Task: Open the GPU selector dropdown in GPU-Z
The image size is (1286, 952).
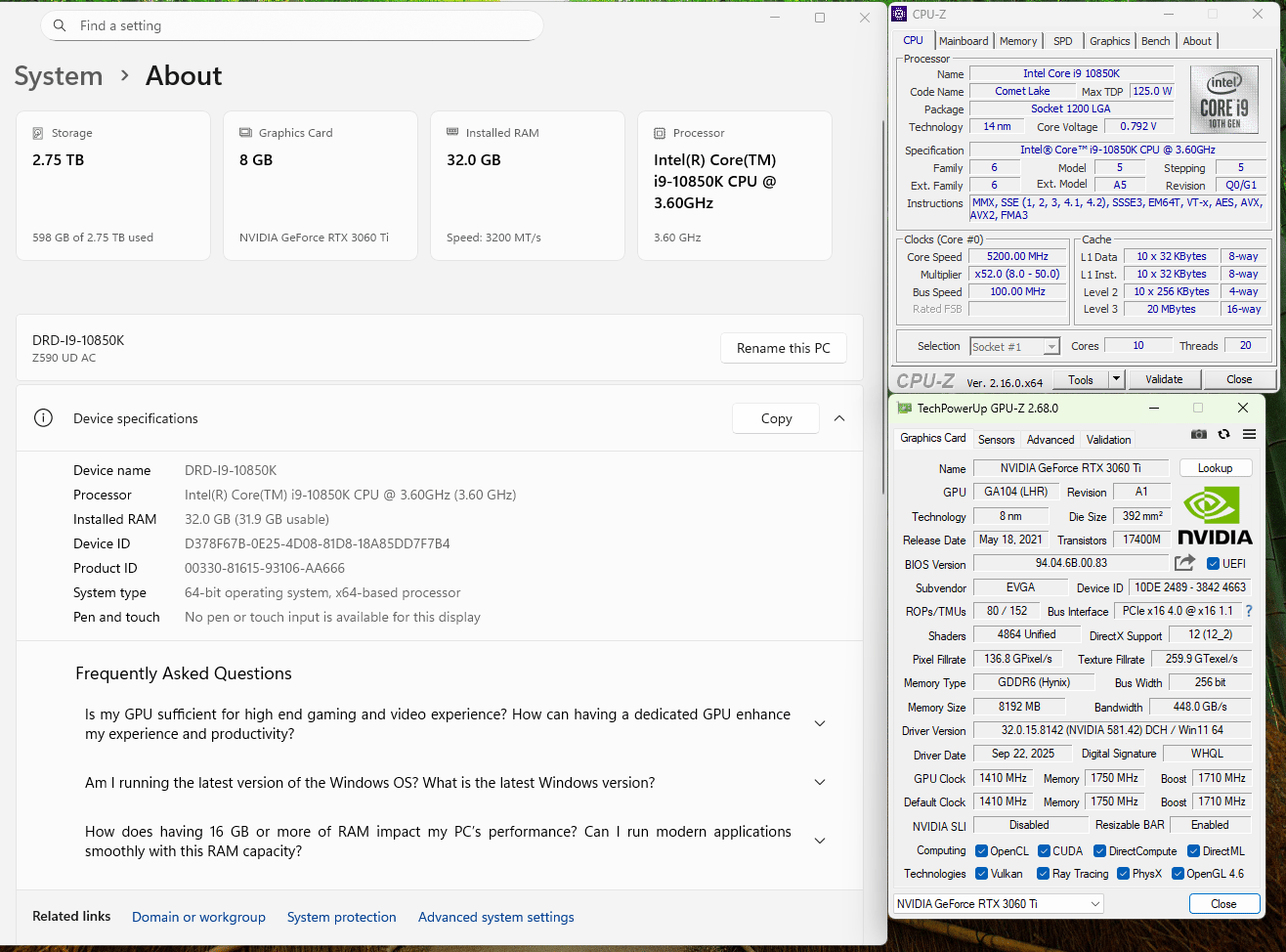Action: 999,904
